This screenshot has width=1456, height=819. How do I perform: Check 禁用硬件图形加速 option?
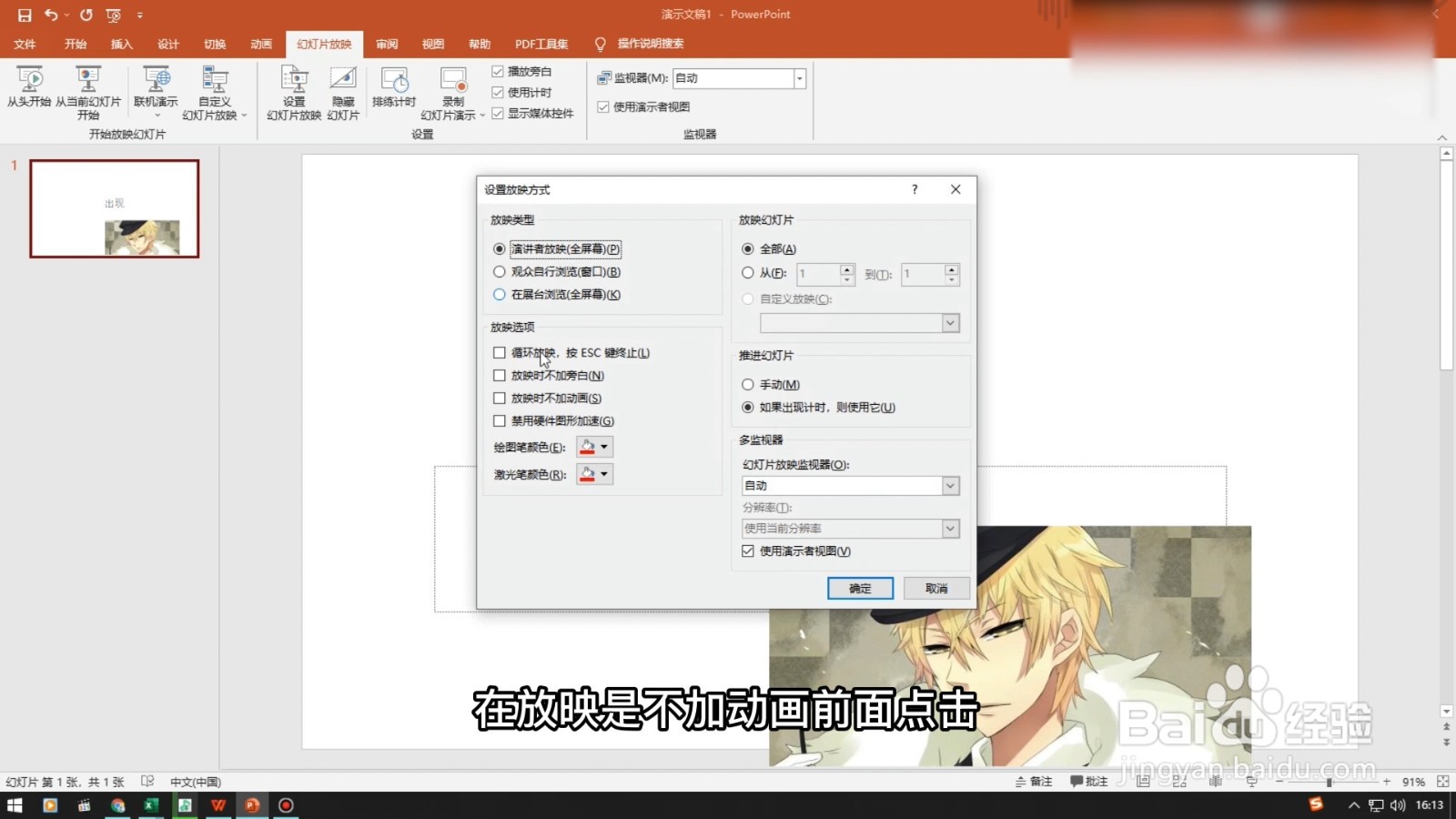click(499, 420)
